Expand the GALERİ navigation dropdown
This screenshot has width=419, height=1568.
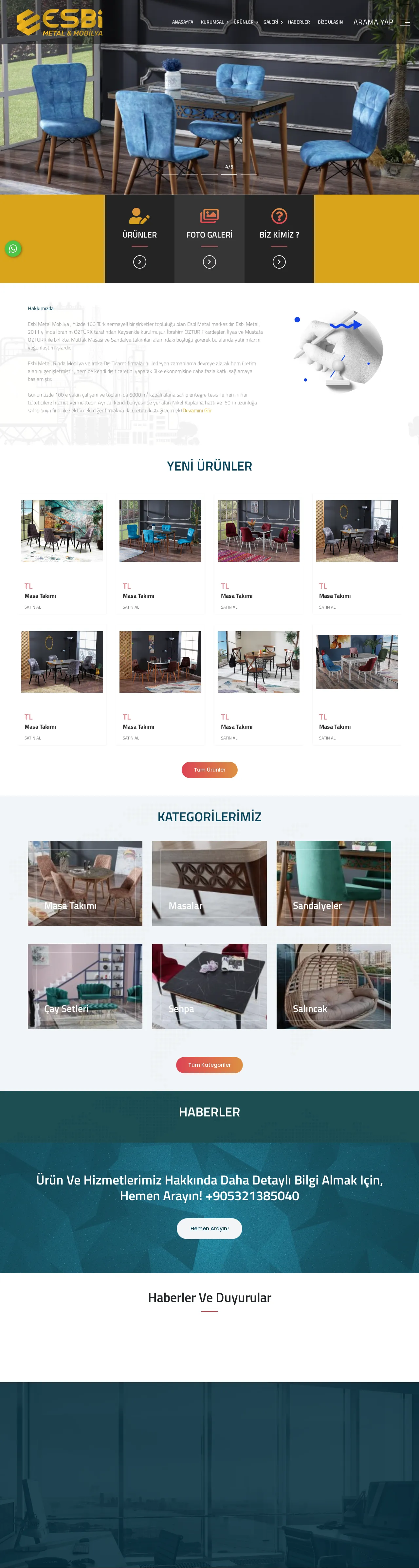coord(273,22)
